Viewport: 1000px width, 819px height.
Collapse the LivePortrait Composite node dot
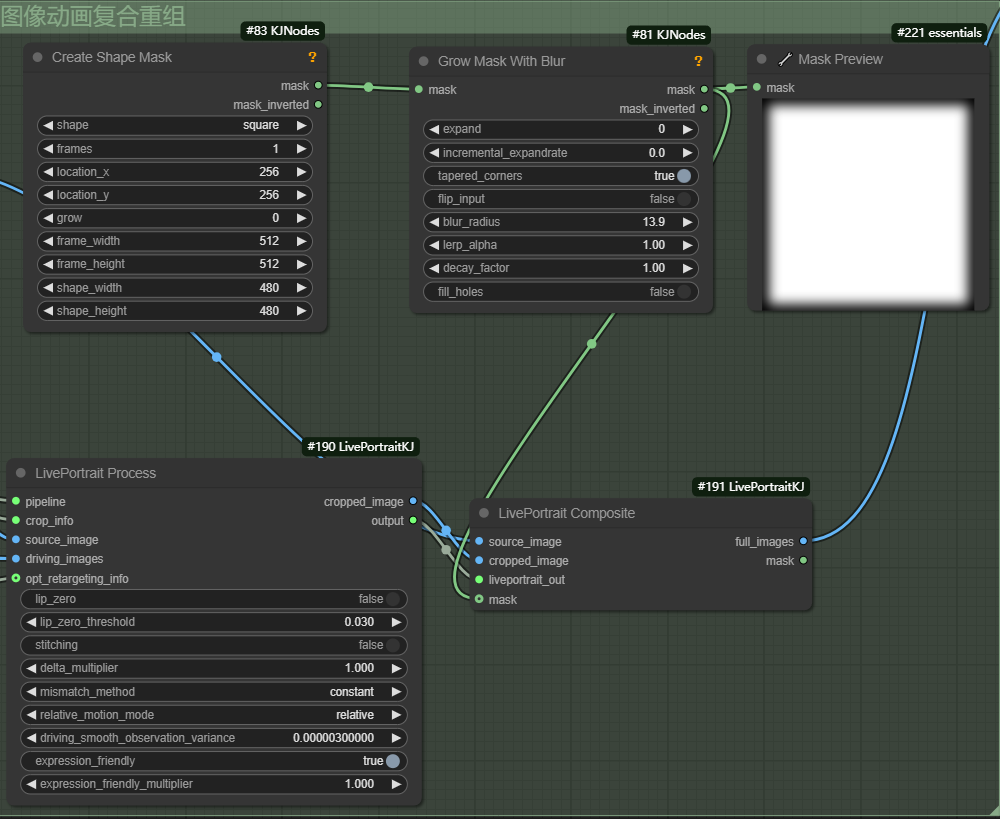[x=484, y=514]
